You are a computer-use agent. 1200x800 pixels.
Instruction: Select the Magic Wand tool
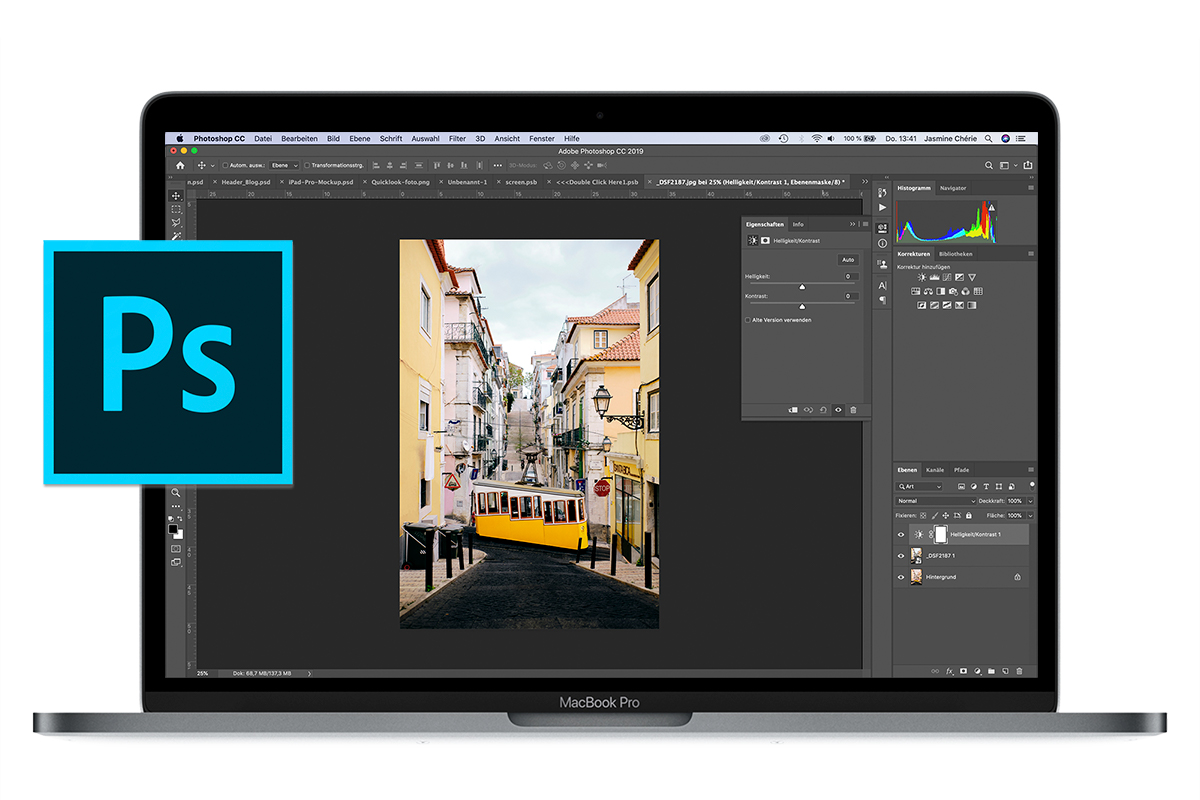(177, 236)
